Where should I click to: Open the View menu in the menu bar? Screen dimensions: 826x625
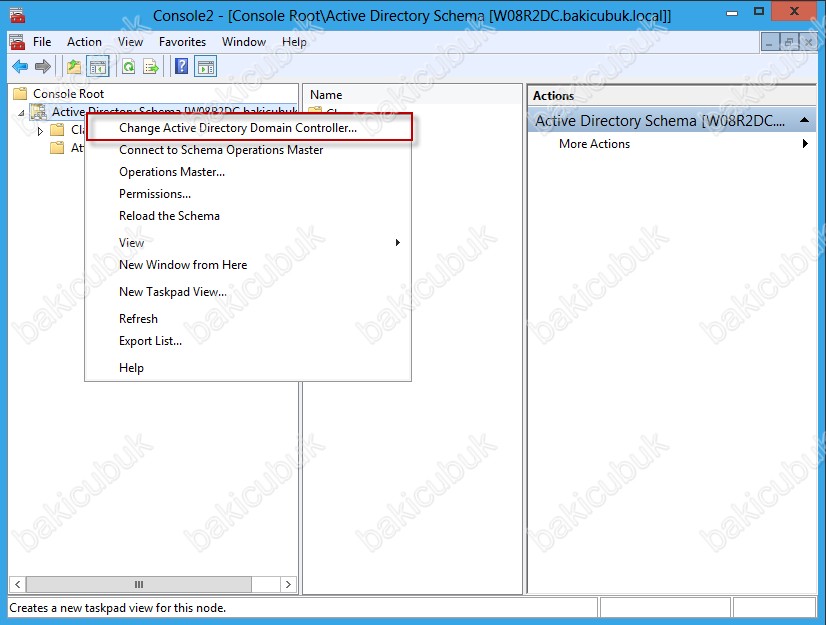[130, 42]
